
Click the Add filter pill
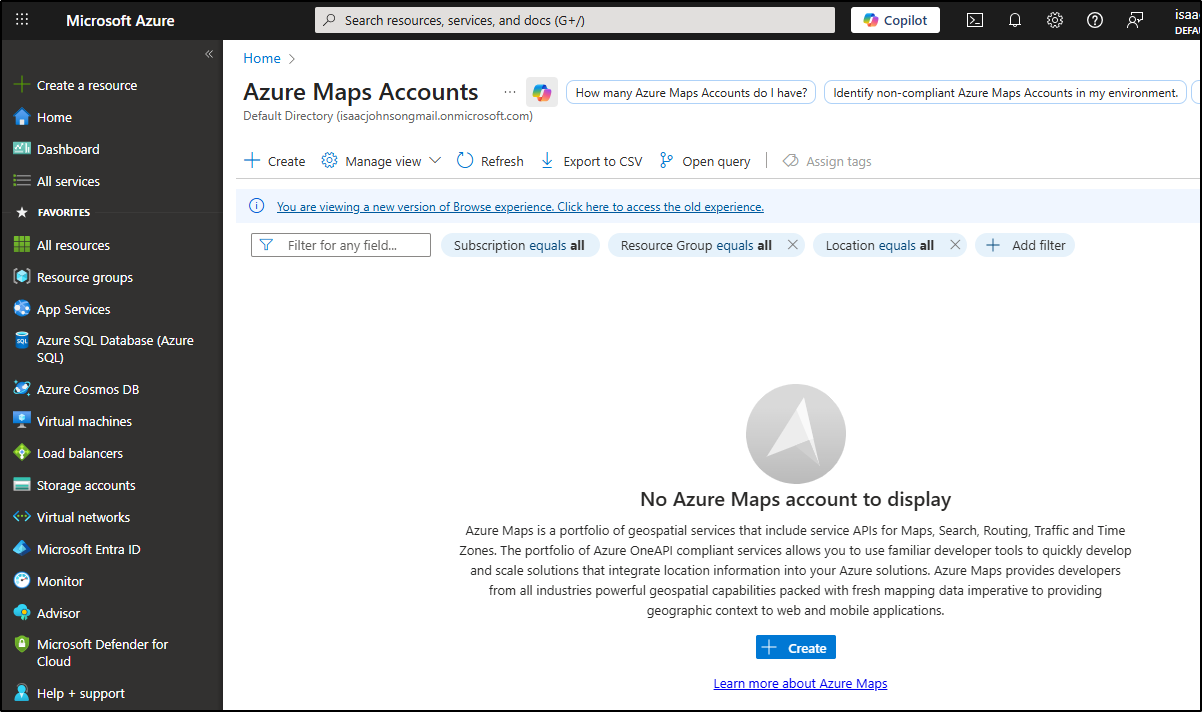1025,245
